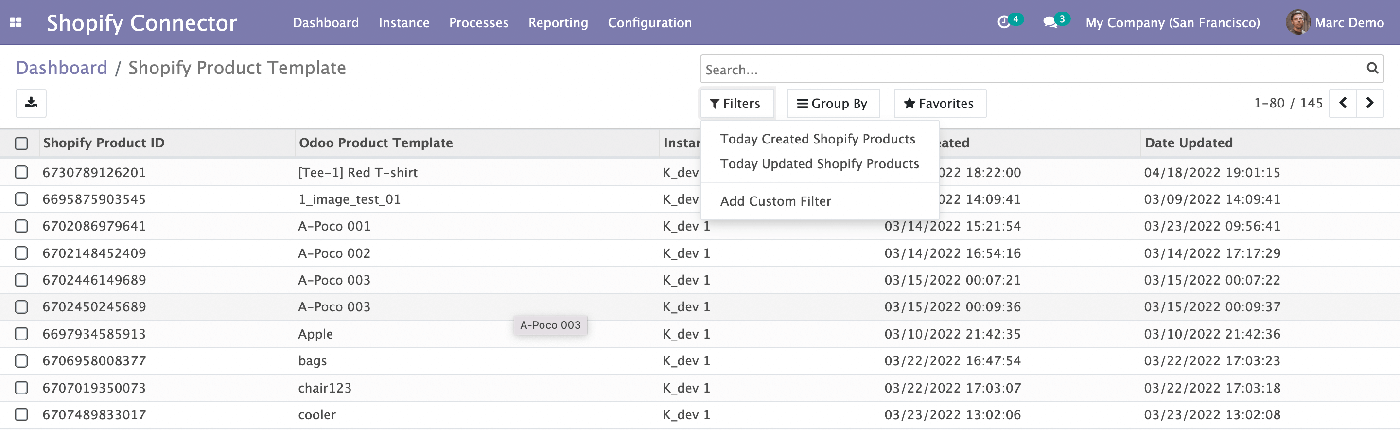
Task: Check the row for 6707489833017
Action: (22, 415)
